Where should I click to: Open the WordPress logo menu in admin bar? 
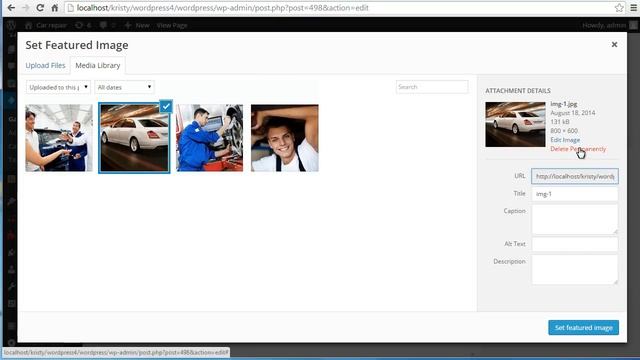click(x=11, y=25)
